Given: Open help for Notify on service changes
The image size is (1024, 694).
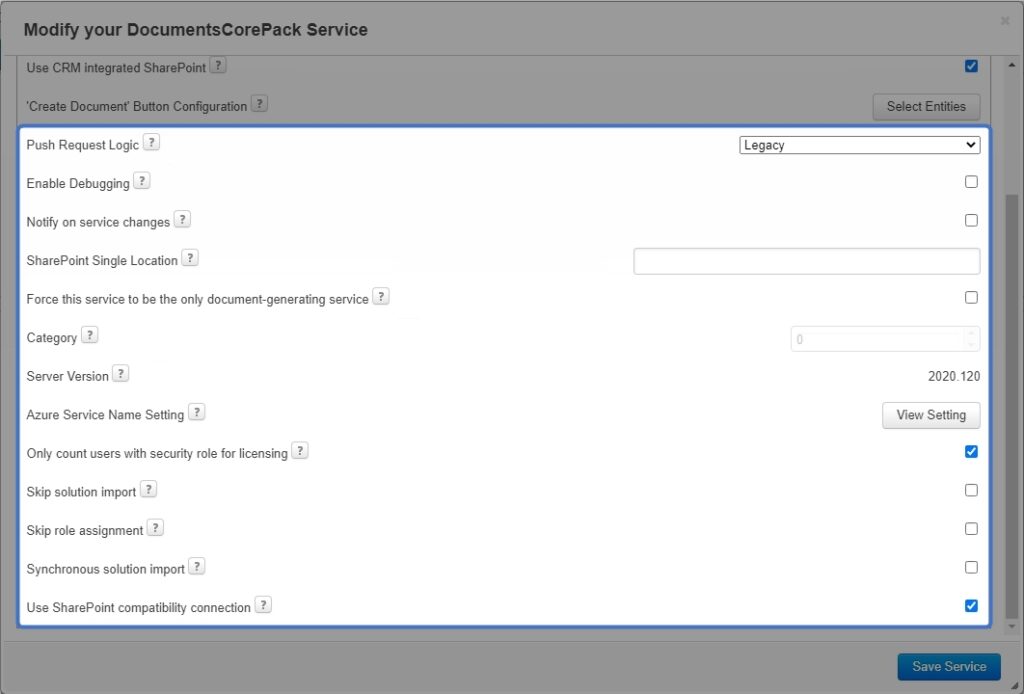Looking at the screenshot, I should [x=182, y=218].
